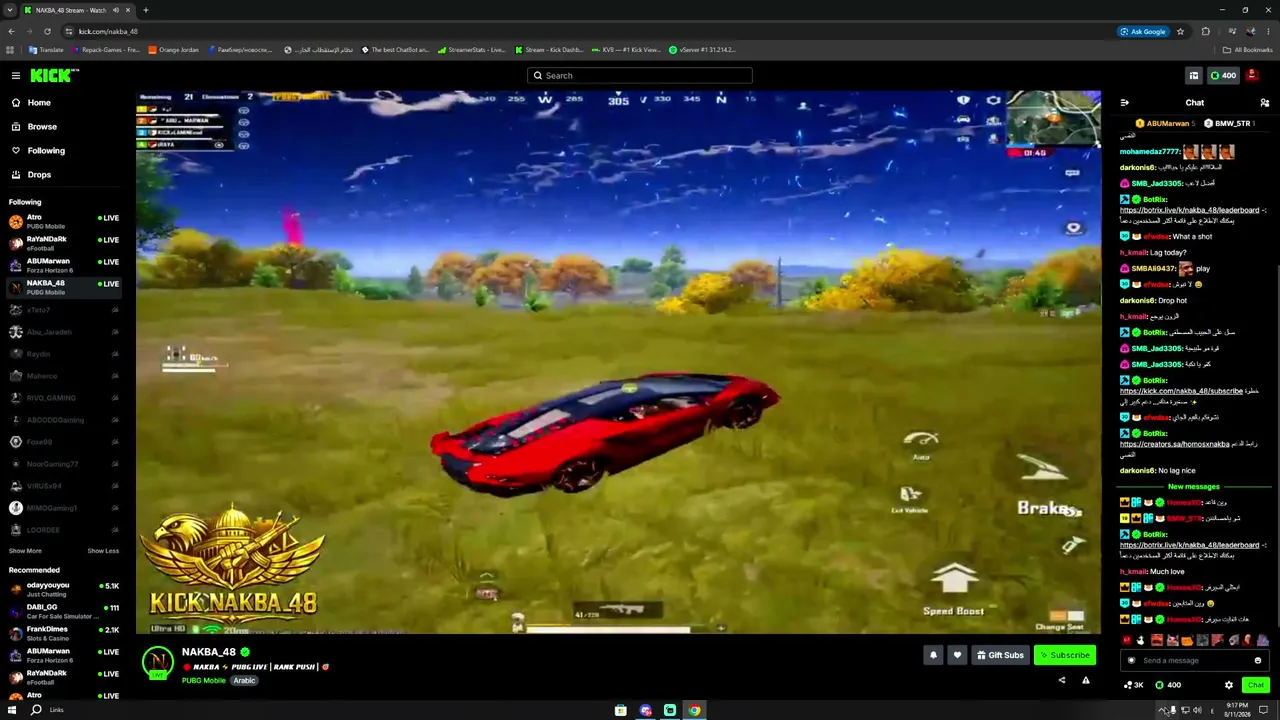Screen dimensions: 1280x720
Task: Open the creators.sa/homosxnakba chat link
Action: coord(1174,444)
